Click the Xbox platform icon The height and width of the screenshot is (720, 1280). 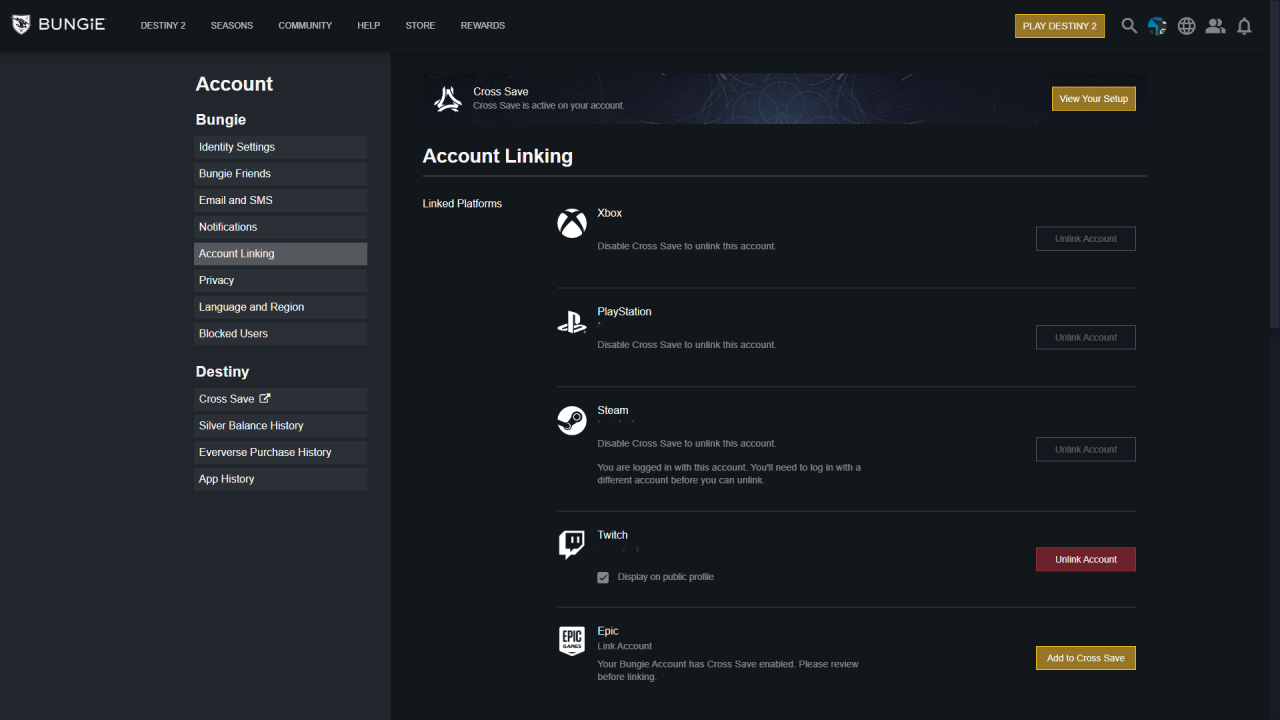[571, 223]
